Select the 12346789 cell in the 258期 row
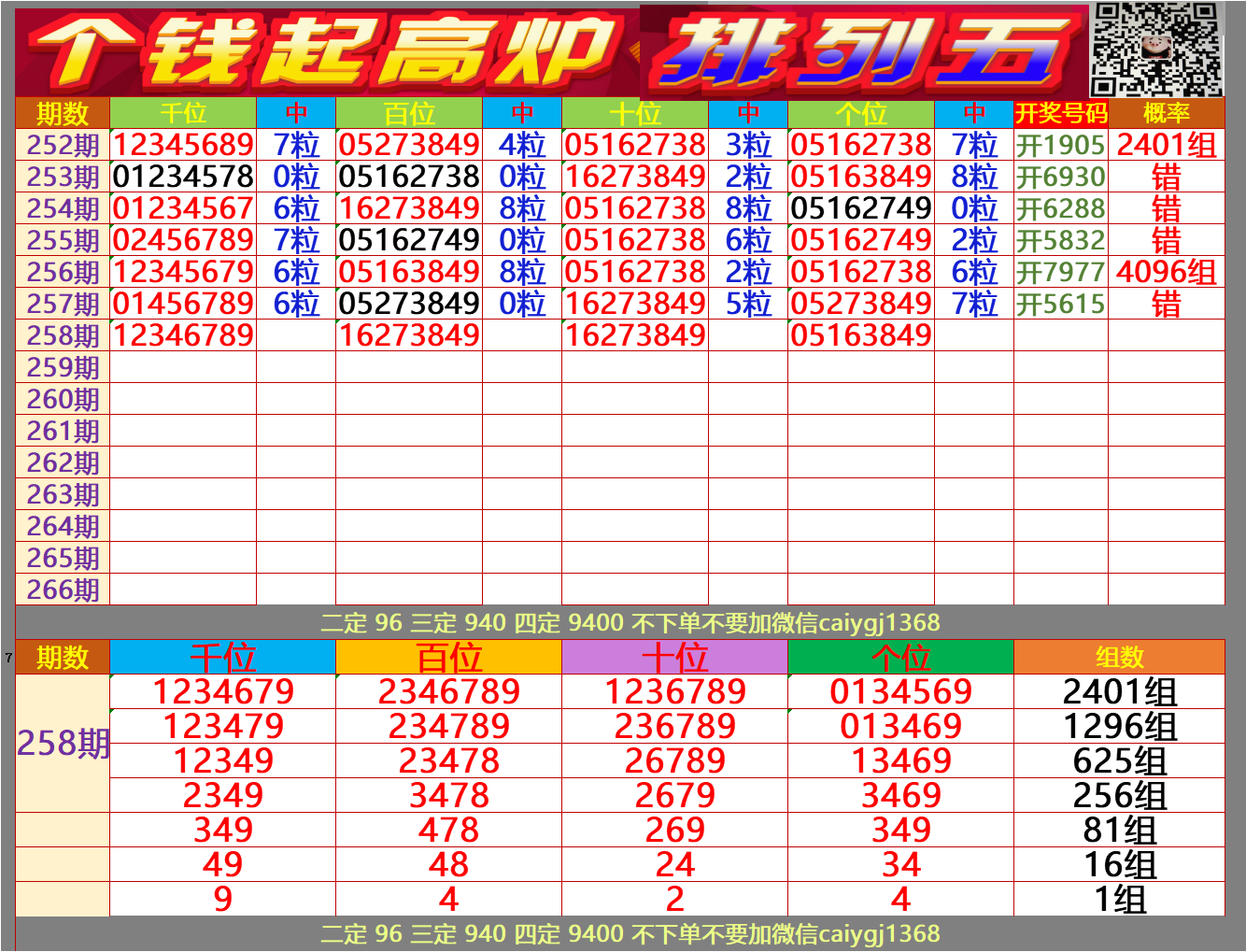The width and height of the screenshot is (1246, 952). click(x=183, y=336)
